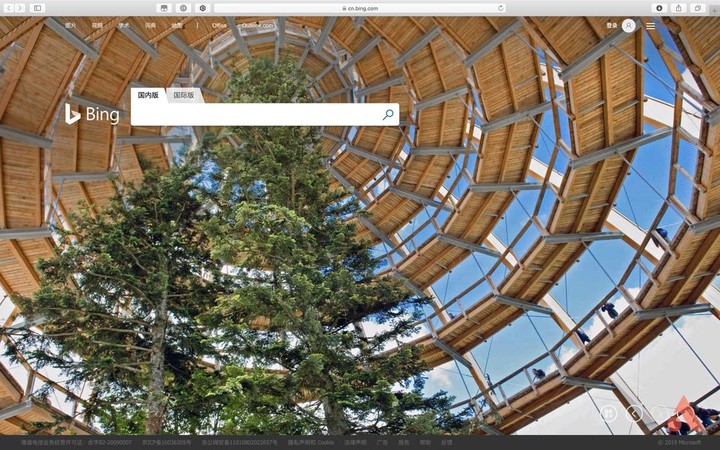The width and height of the screenshot is (720, 450).
Task: Go back with Safari's back arrow
Action: (9, 7)
